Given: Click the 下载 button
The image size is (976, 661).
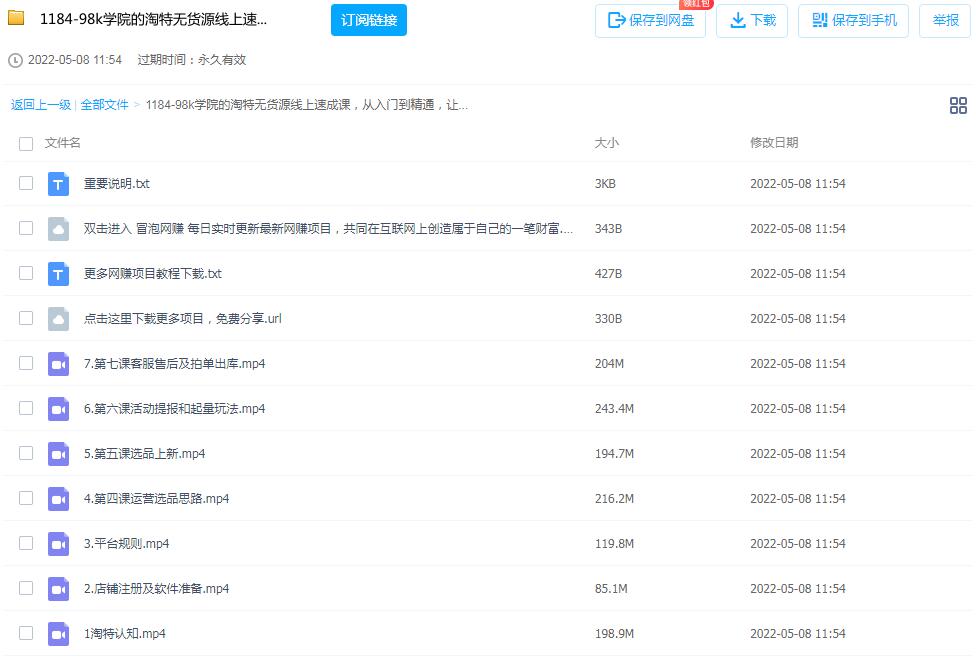Looking at the screenshot, I should pos(752,21).
